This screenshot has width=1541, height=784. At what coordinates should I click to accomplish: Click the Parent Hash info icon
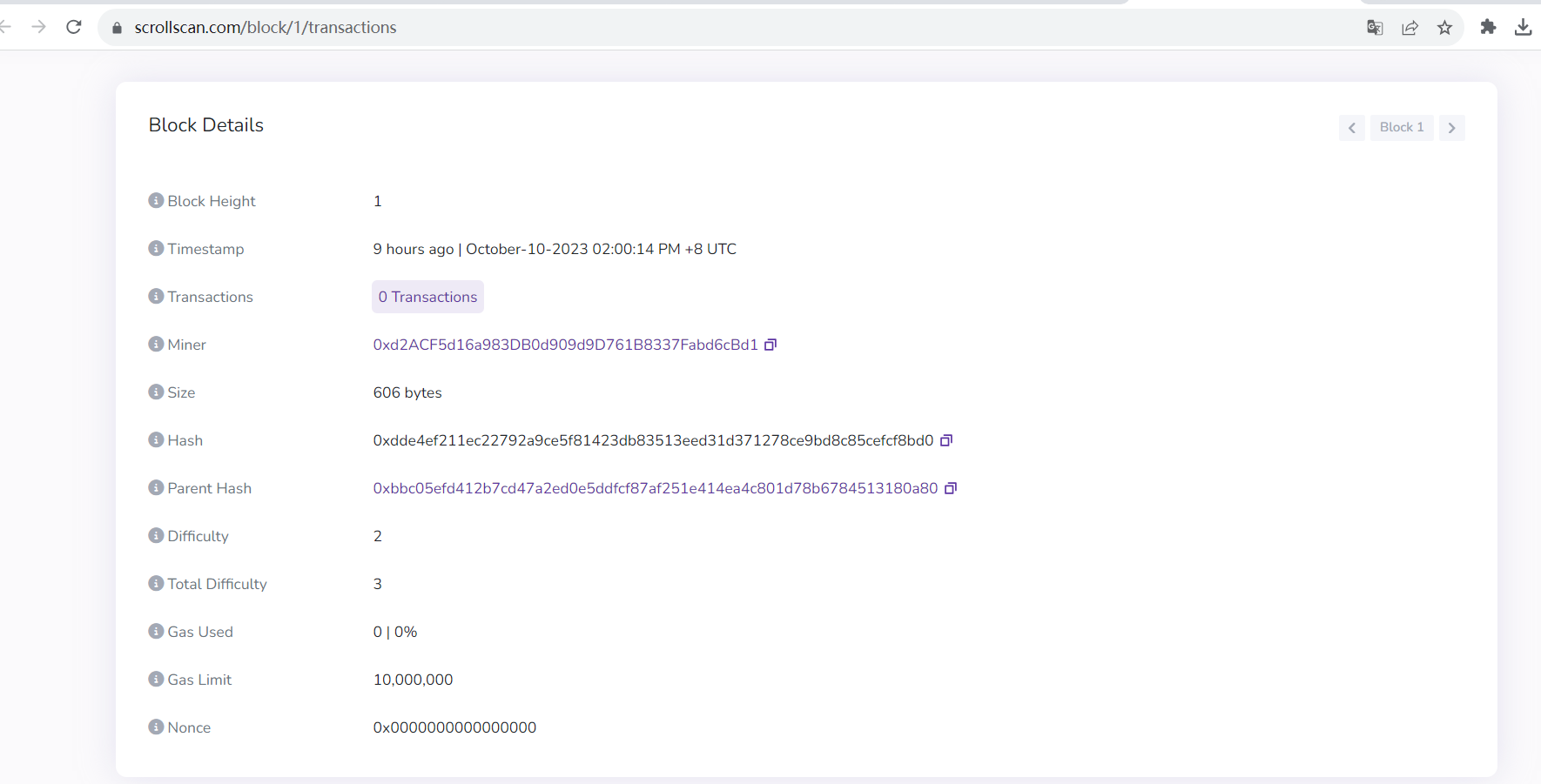pos(156,488)
